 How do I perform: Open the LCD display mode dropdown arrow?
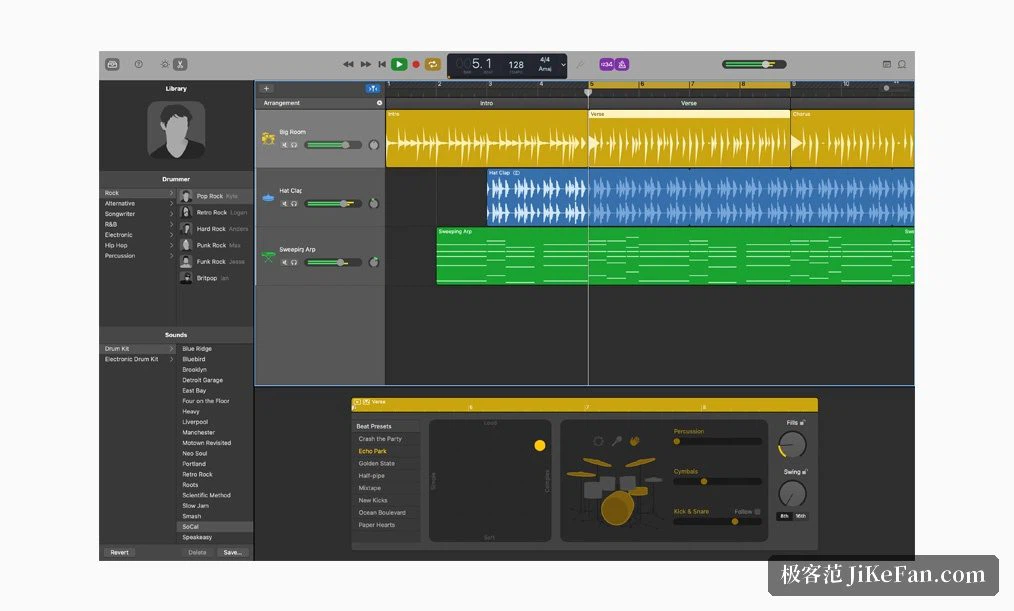point(563,65)
